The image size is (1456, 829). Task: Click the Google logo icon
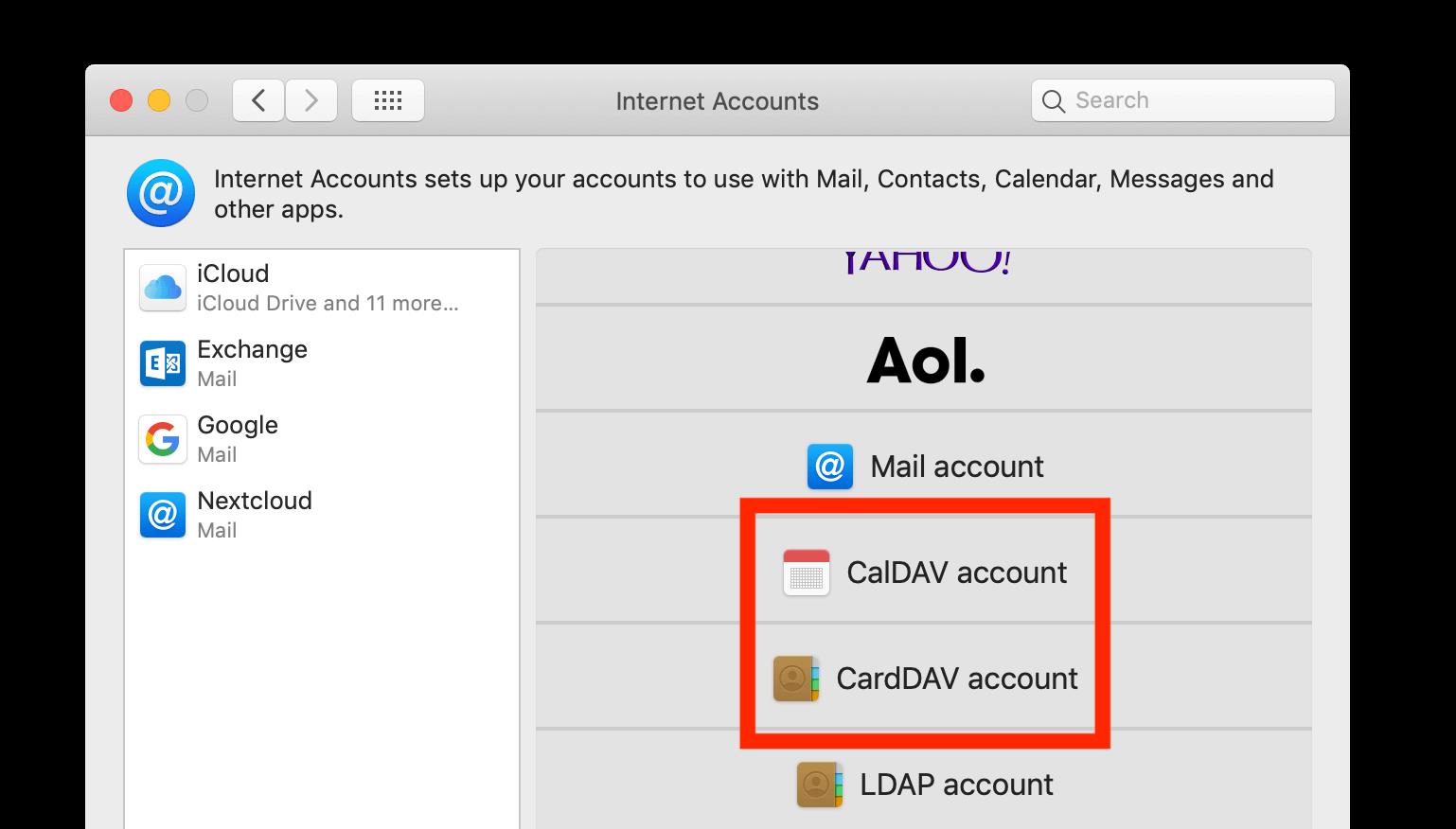pyautogui.click(x=162, y=439)
